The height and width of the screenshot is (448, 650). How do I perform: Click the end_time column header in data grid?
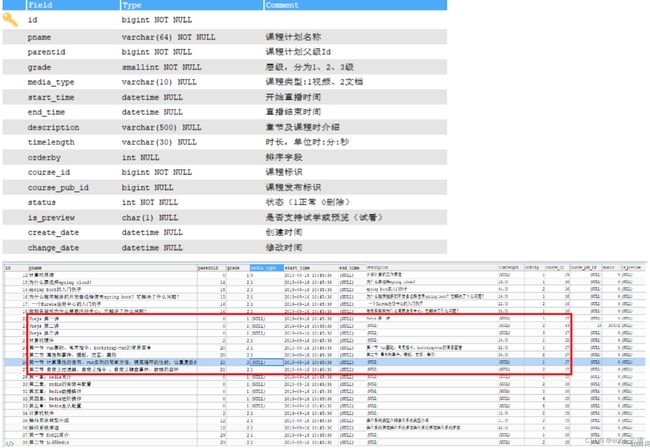point(349,268)
